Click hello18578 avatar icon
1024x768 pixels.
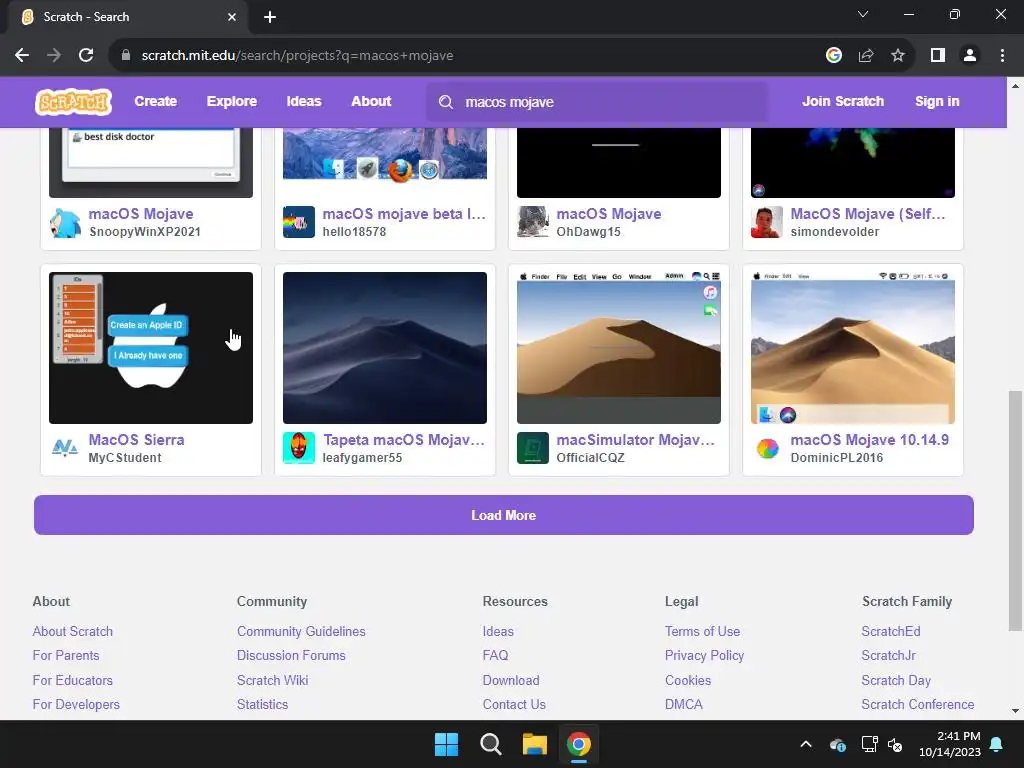(299, 223)
